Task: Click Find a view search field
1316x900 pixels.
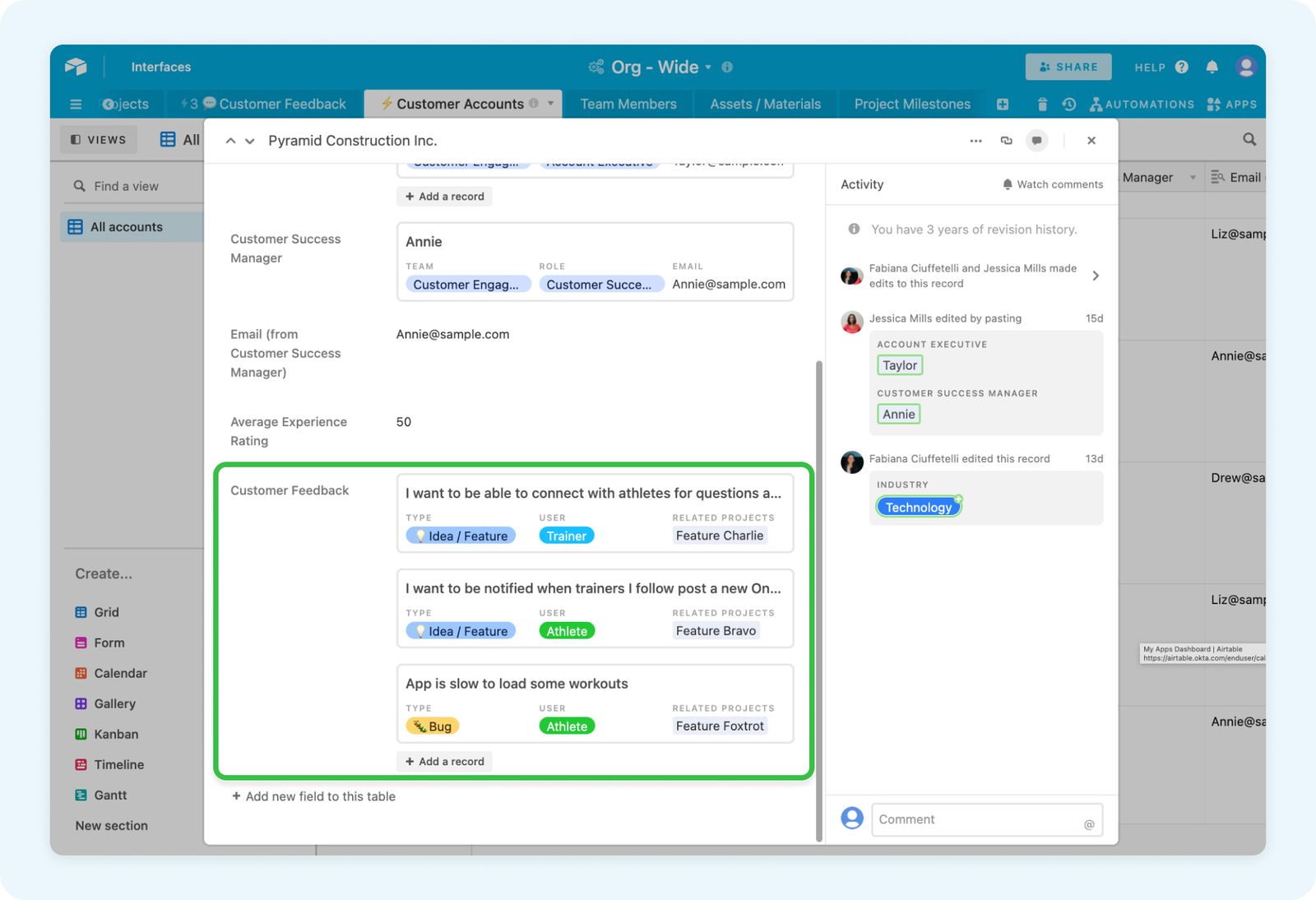Action: [x=133, y=186]
